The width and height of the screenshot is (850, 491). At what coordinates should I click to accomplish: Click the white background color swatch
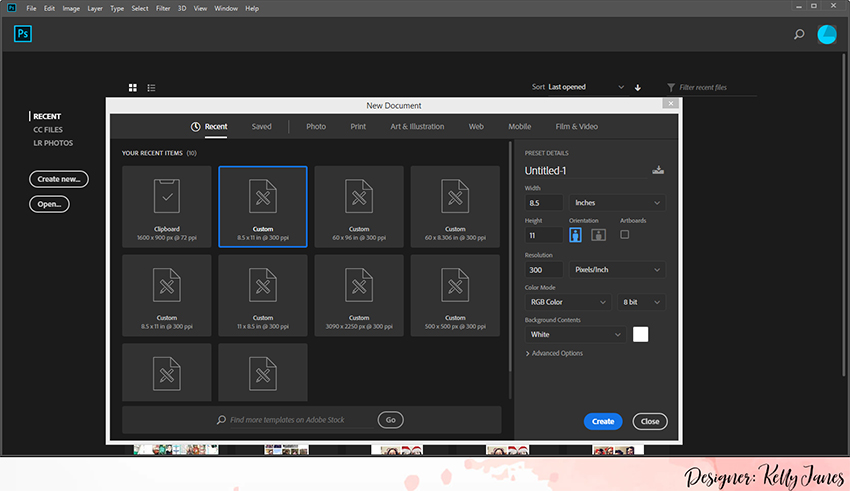pyautogui.click(x=640, y=334)
